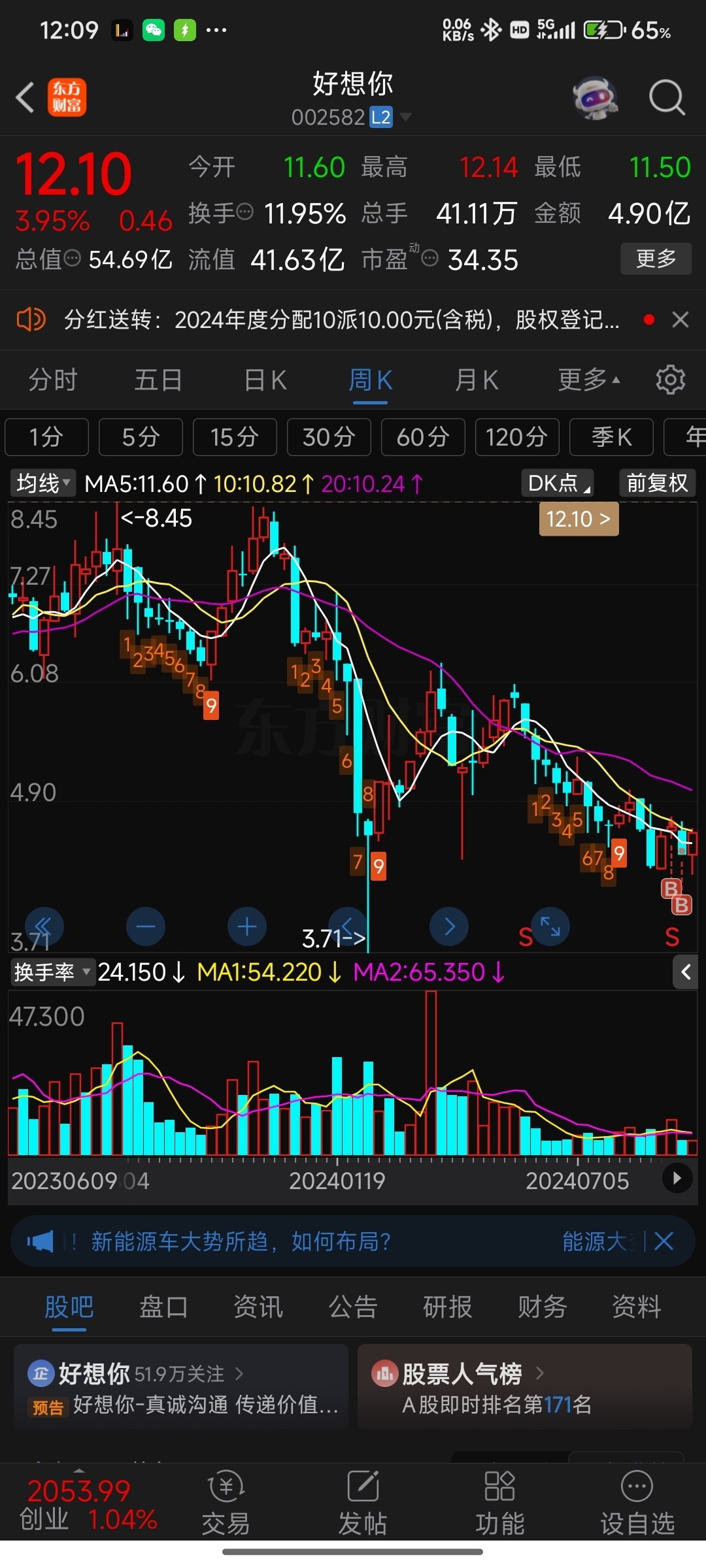Tap the megaphone ad icon
706x1568 pixels.
[41, 1241]
